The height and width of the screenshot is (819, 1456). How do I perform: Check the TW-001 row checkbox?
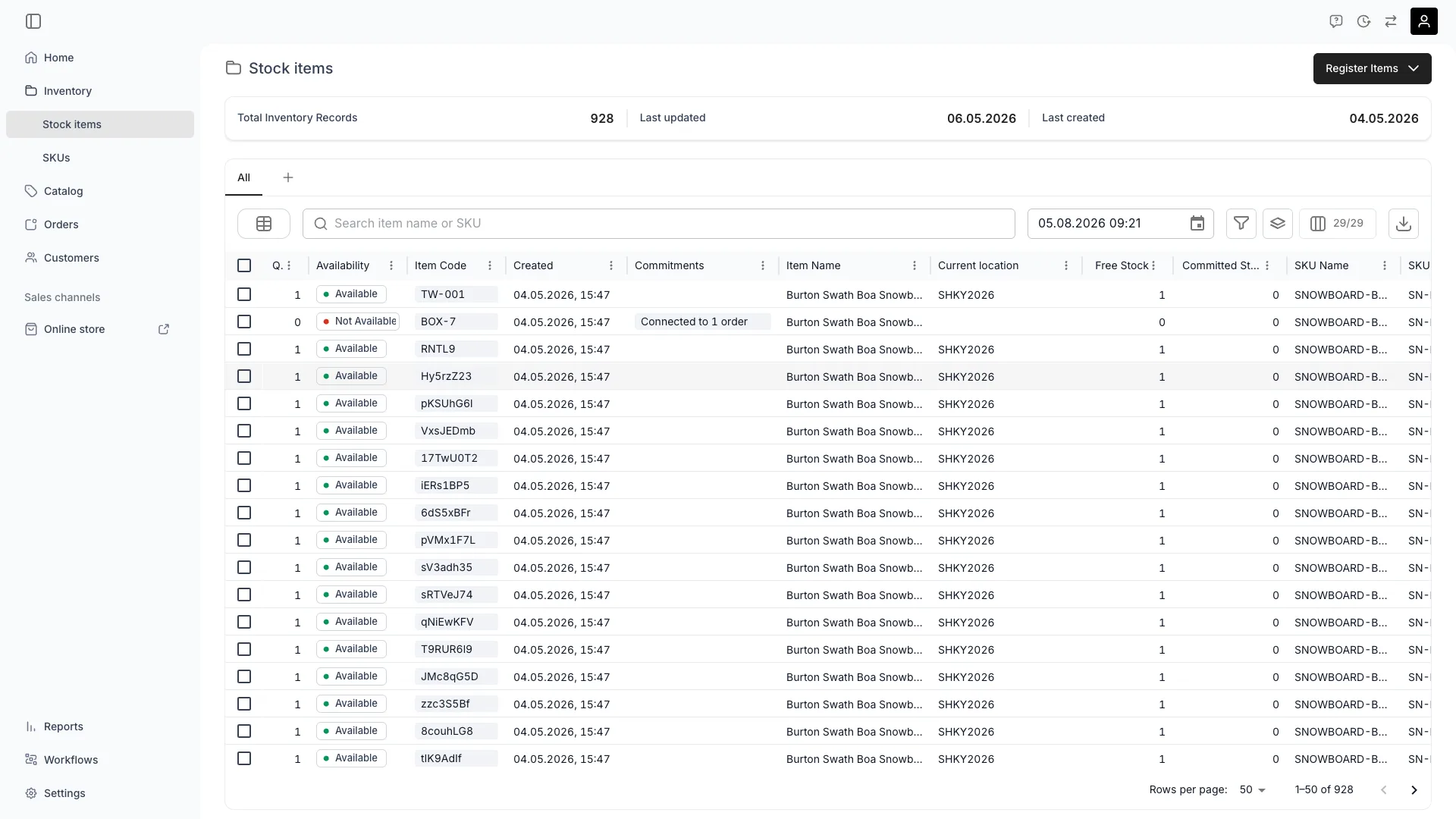click(x=244, y=294)
